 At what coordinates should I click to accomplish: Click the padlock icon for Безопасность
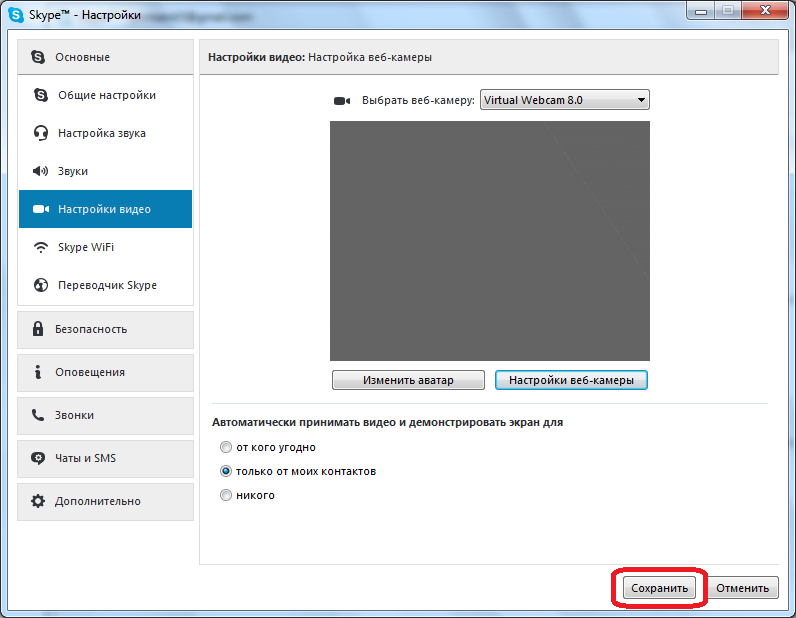point(38,329)
